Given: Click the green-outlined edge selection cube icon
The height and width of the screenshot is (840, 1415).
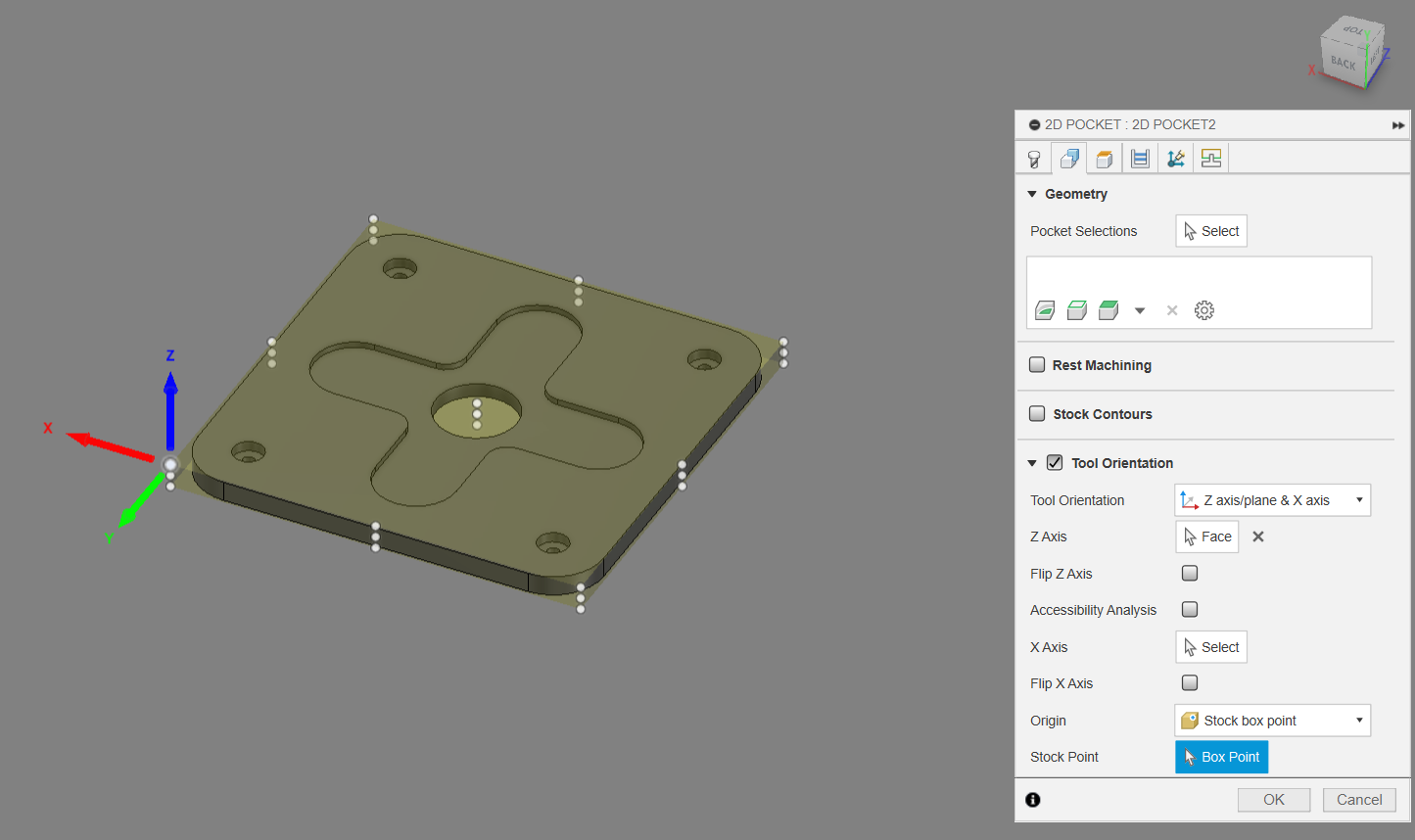Looking at the screenshot, I should (1077, 310).
